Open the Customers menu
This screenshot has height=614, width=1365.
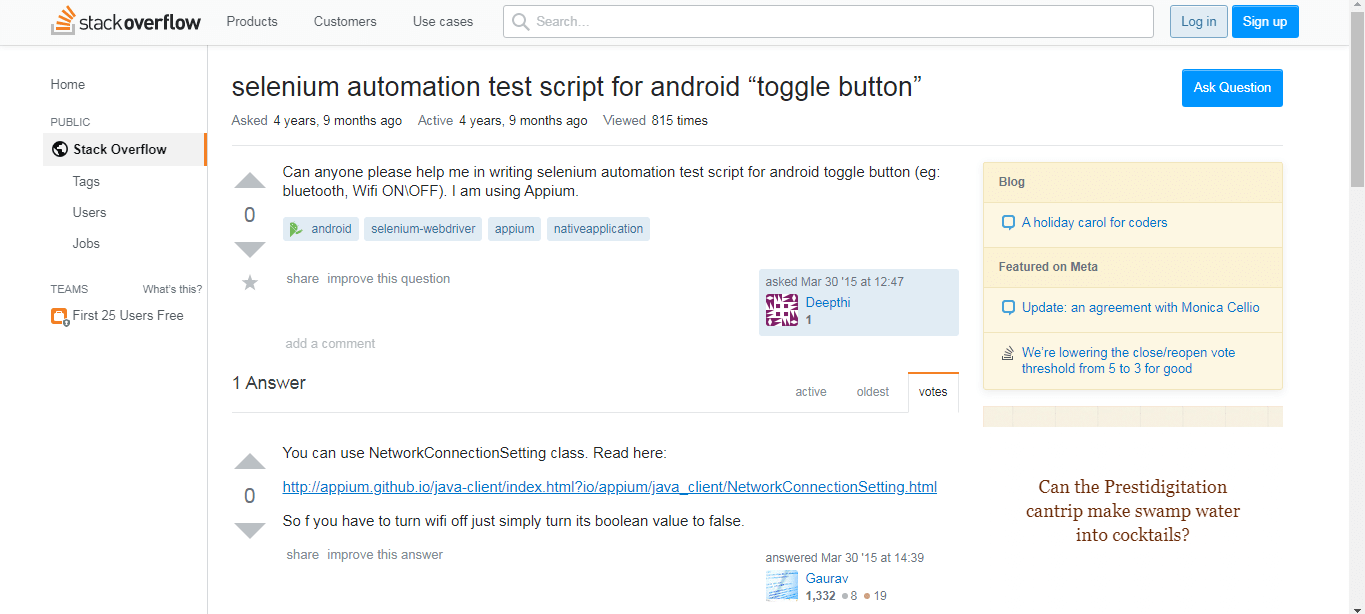[x=344, y=21]
